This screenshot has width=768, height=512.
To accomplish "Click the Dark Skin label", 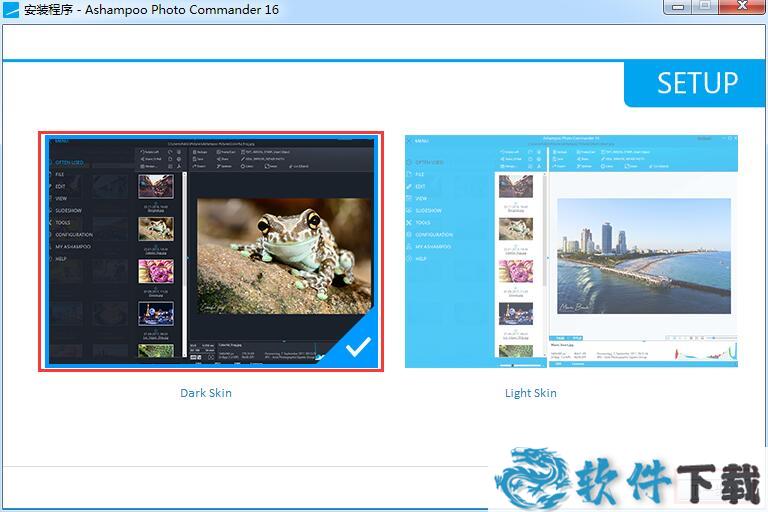I will (x=206, y=393).
